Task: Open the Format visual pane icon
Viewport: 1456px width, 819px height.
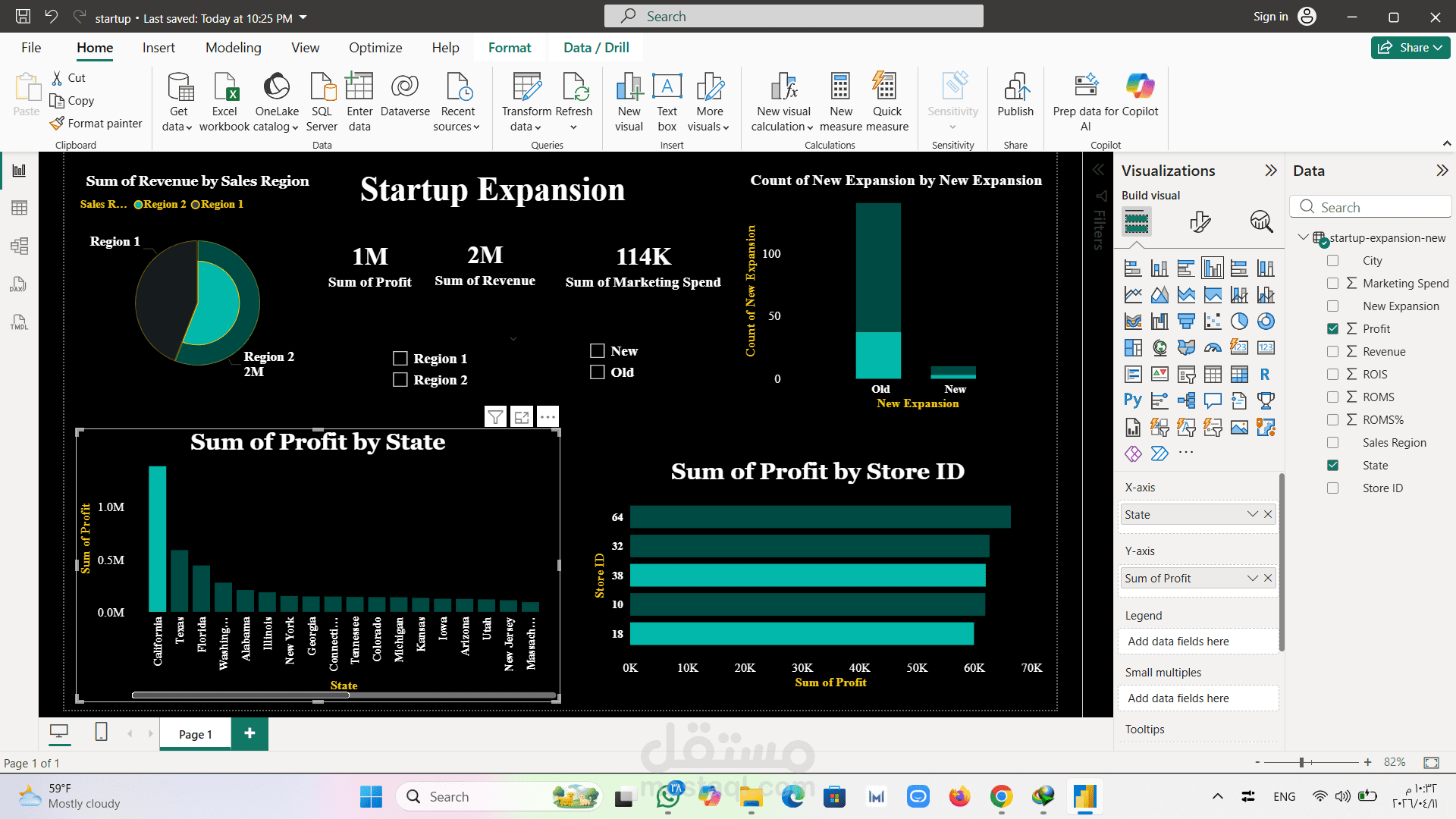Action: tap(1199, 221)
